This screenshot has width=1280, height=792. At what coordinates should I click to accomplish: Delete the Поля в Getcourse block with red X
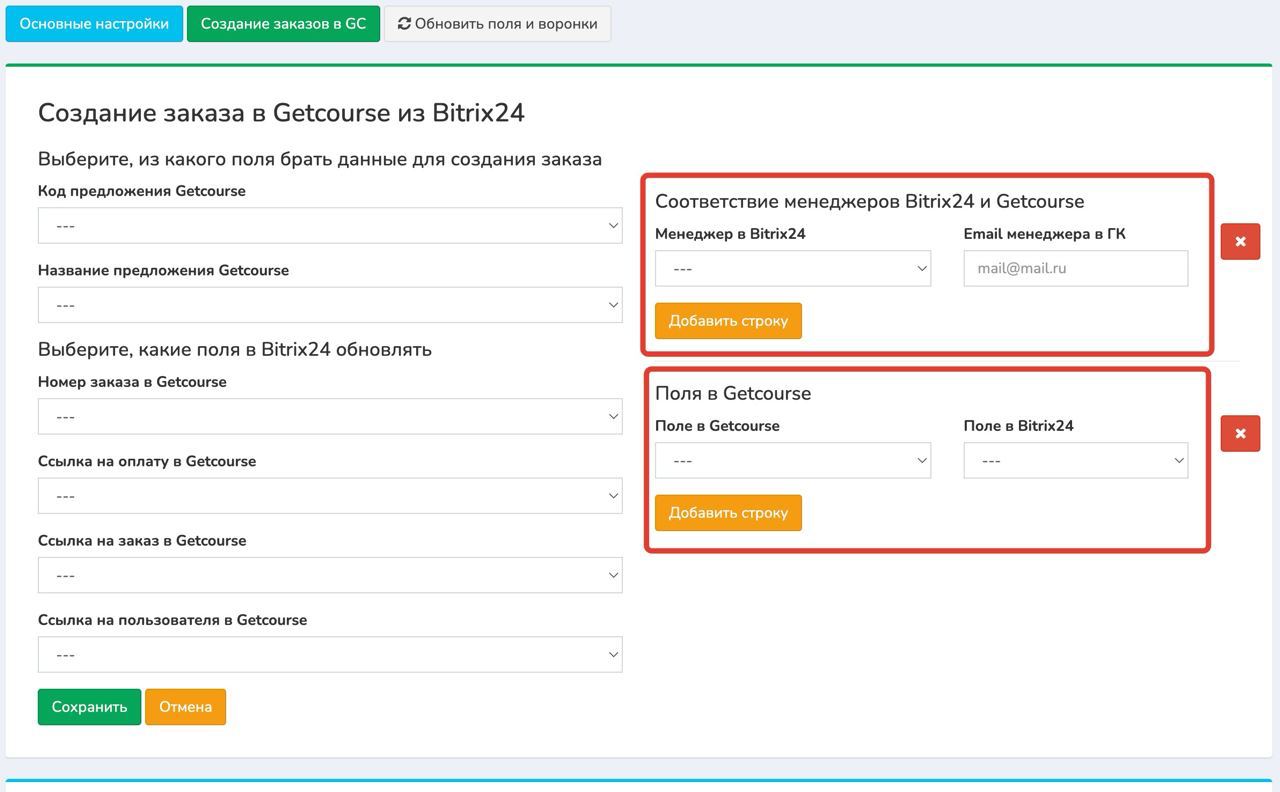coord(1240,434)
